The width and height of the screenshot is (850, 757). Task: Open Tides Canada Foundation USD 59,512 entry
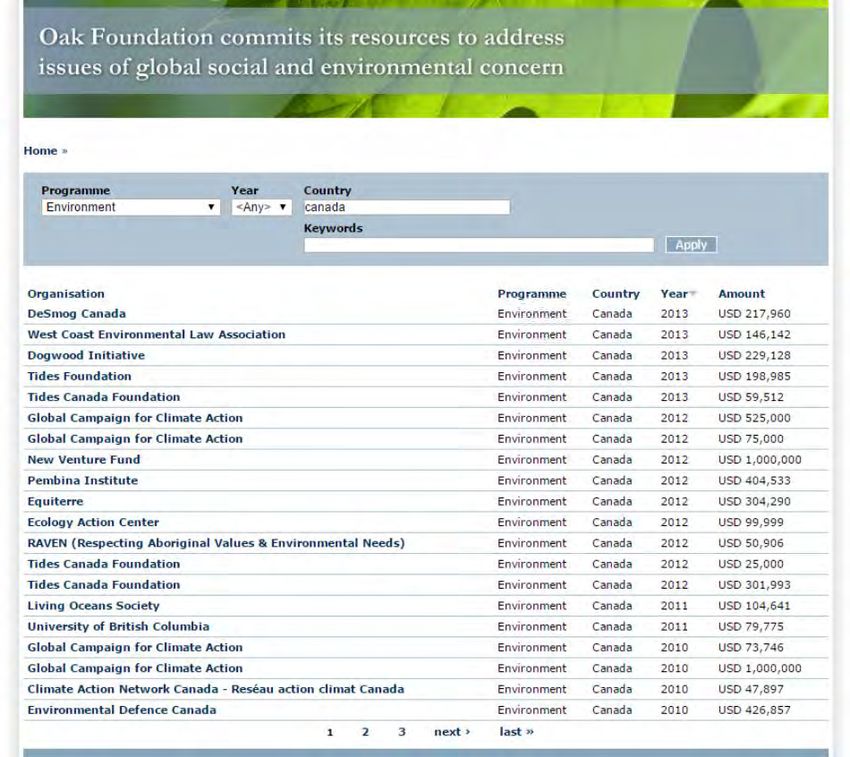(x=104, y=397)
